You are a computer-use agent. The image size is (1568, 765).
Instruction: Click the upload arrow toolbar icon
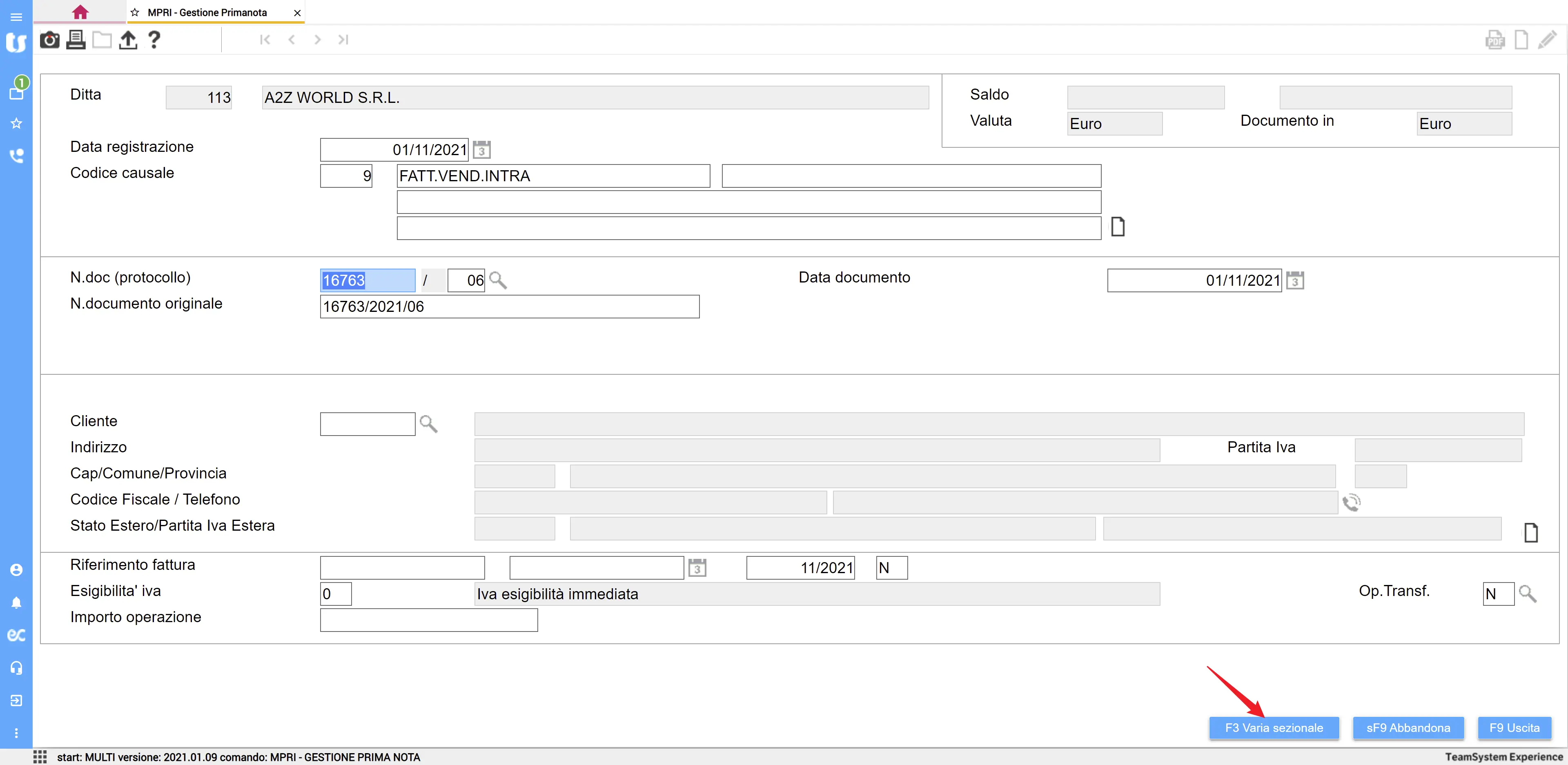[128, 40]
